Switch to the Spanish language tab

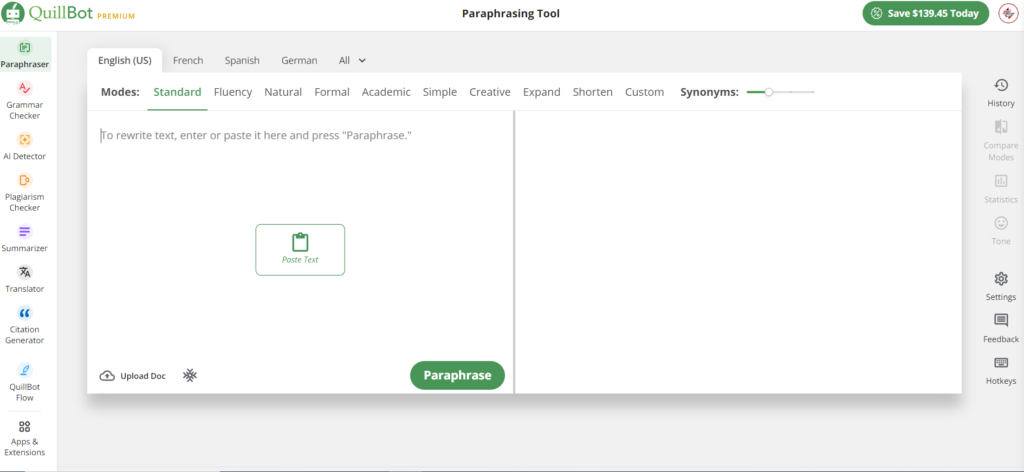tap(242, 60)
